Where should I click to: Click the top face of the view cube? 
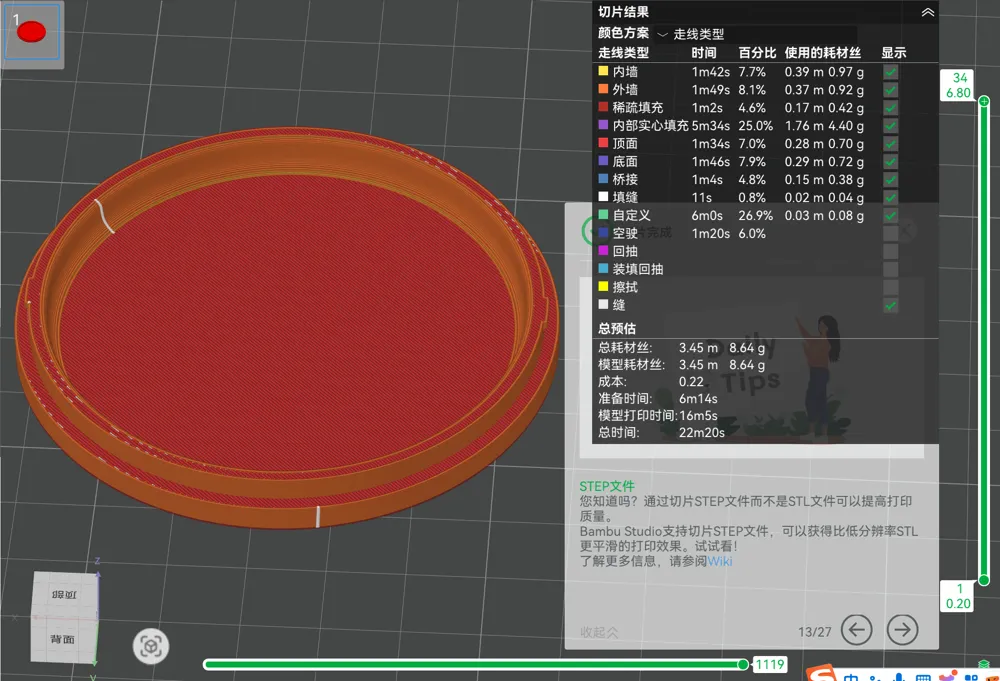[x=64, y=594]
